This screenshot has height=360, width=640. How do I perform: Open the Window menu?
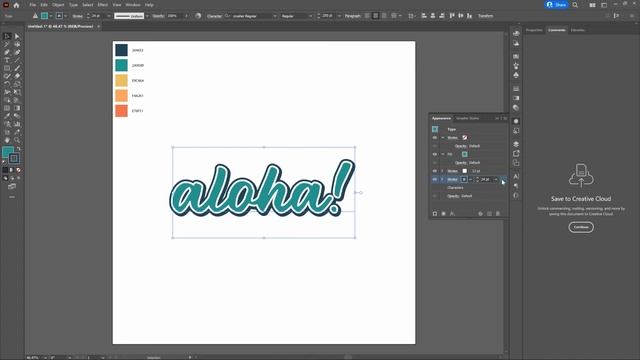click(133, 5)
